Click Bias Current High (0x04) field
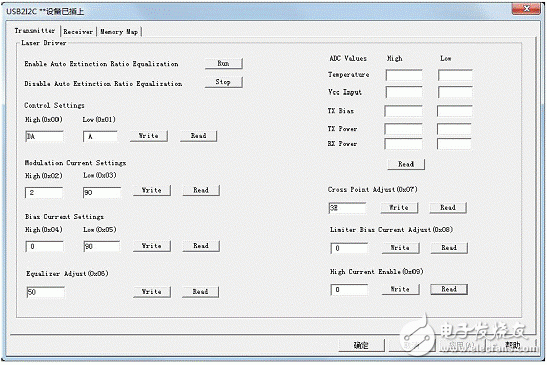547x365 pixels. click(x=44, y=246)
